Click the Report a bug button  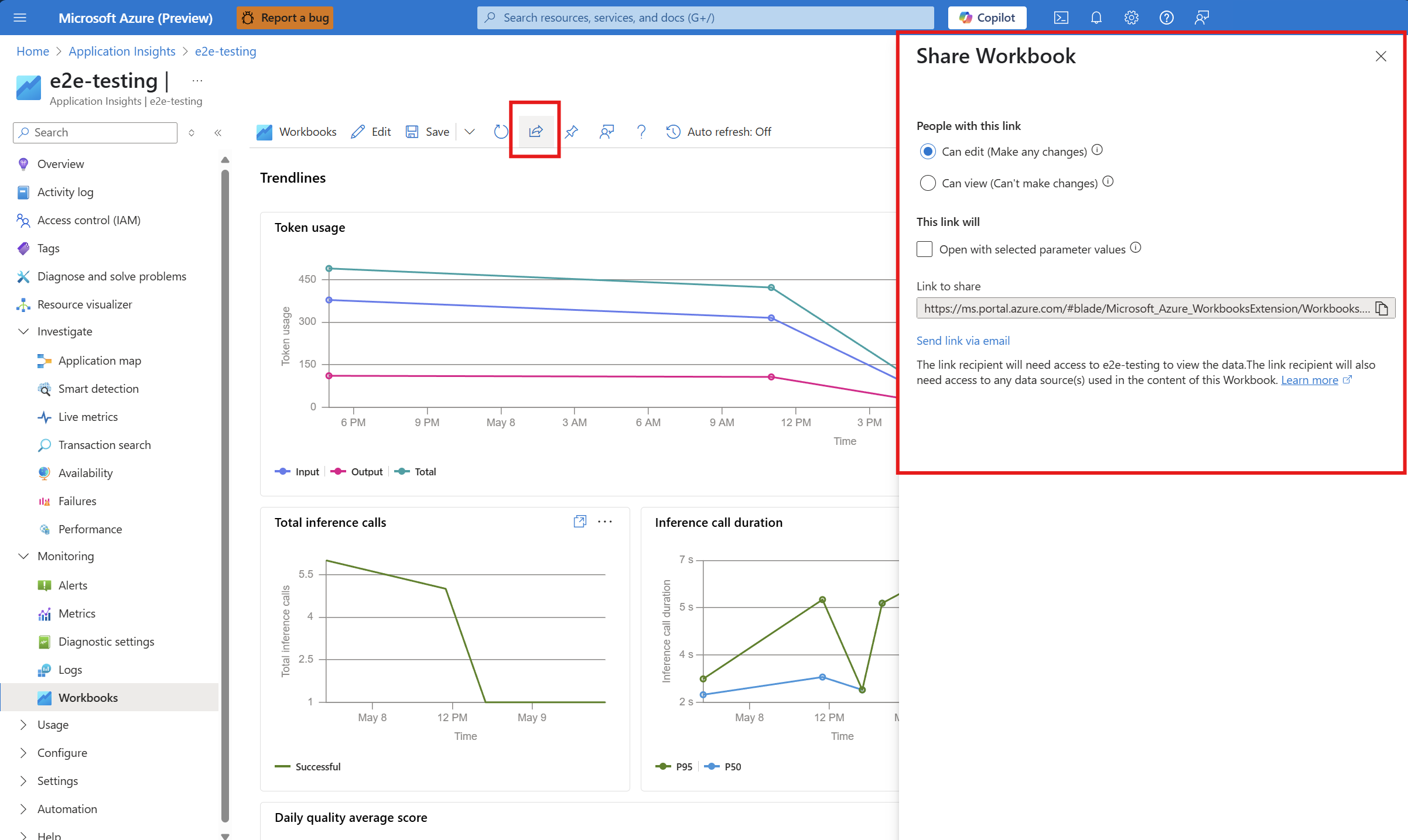tap(285, 18)
